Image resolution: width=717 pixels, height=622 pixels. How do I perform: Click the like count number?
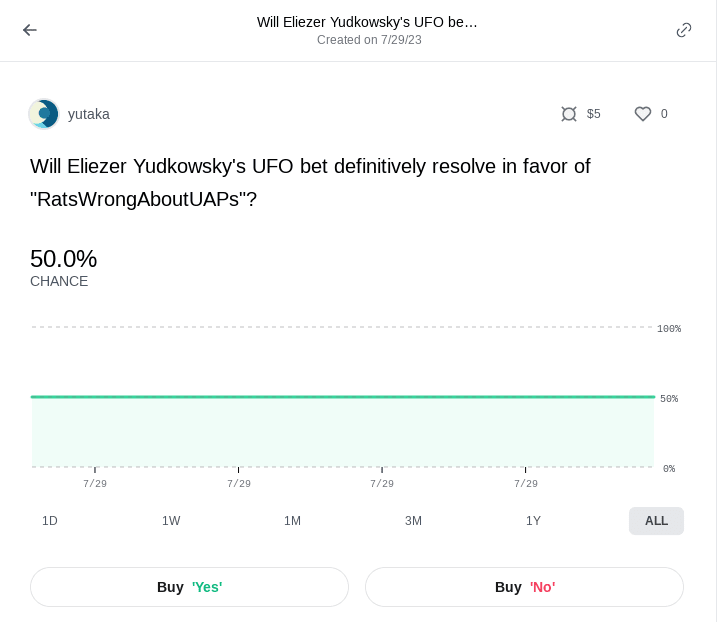664,114
